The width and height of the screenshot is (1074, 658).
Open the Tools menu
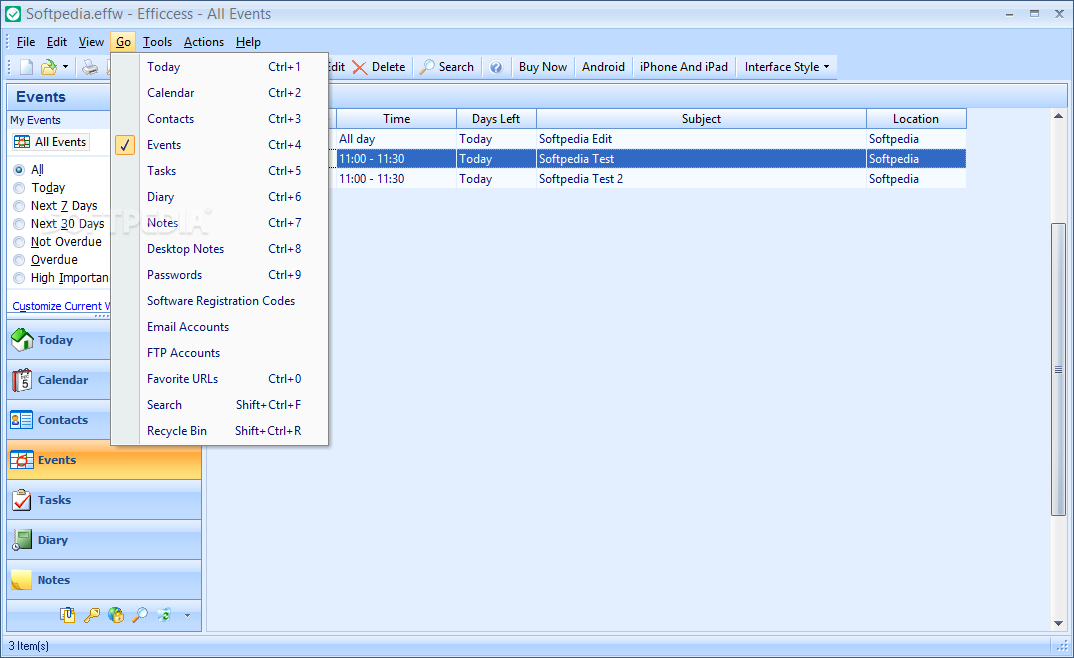(x=157, y=42)
